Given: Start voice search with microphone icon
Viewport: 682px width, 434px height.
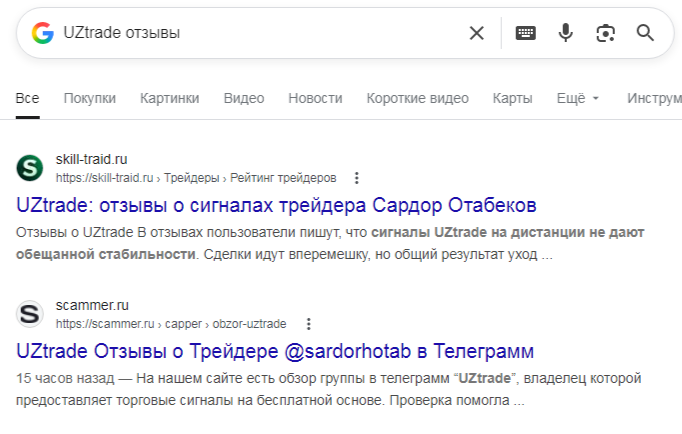Looking at the screenshot, I should (x=565, y=33).
